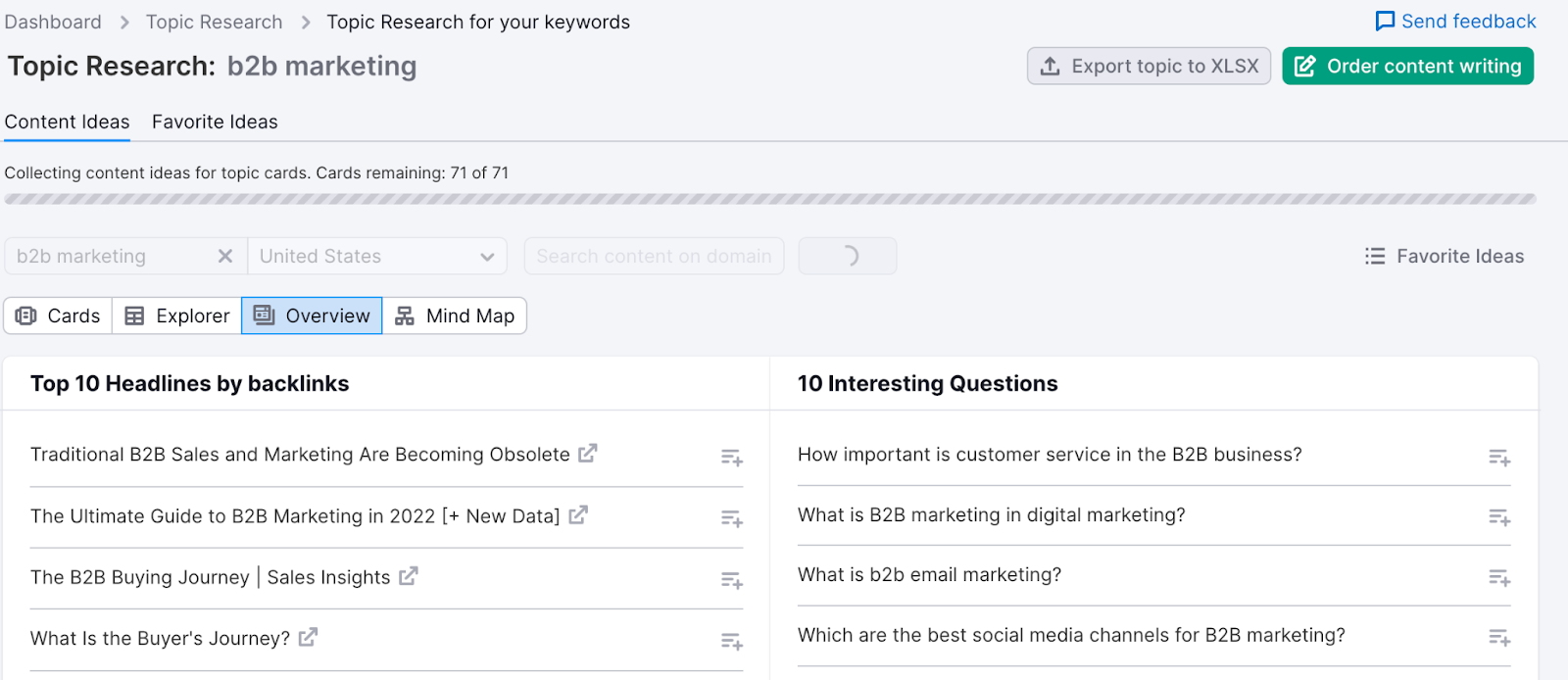Open the Favorite Ideas tab
This screenshot has height=680, width=1568.
[215, 121]
